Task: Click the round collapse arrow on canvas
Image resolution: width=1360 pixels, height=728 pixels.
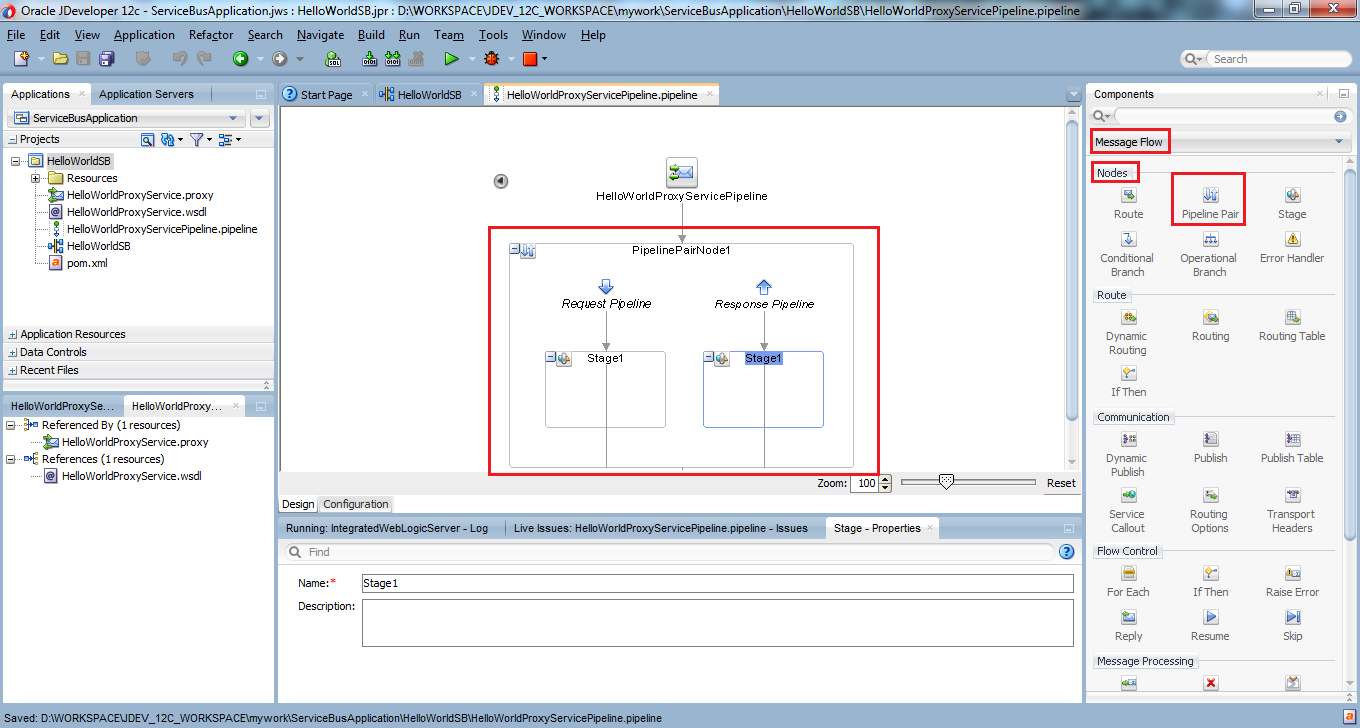Action: pyautogui.click(x=501, y=181)
